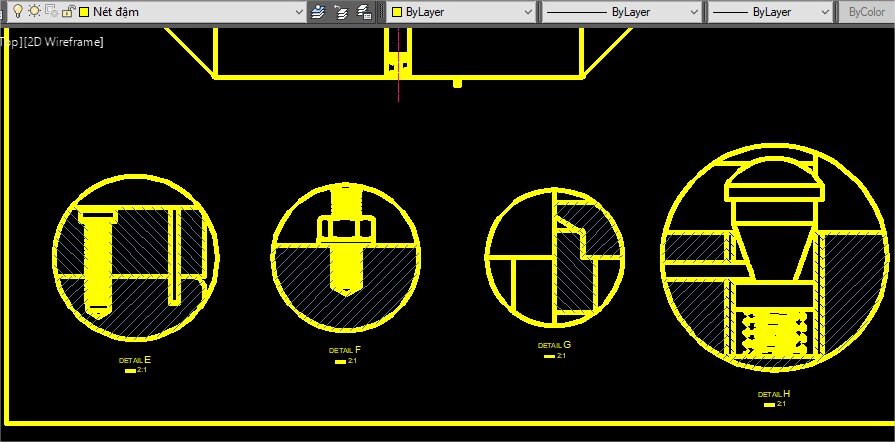The height and width of the screenshot is (442, 895).
Task: Expand the ByLayer lineweight dropdown
Action: (x=824, y=12)
